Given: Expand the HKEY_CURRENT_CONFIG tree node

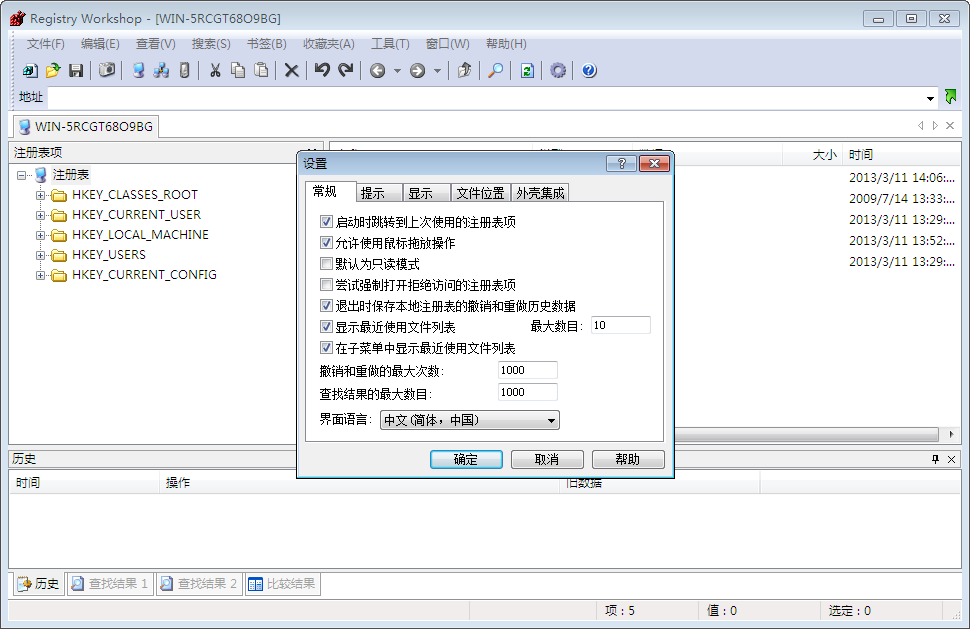Looking at the screenshot, I should (x=41, y=275).
